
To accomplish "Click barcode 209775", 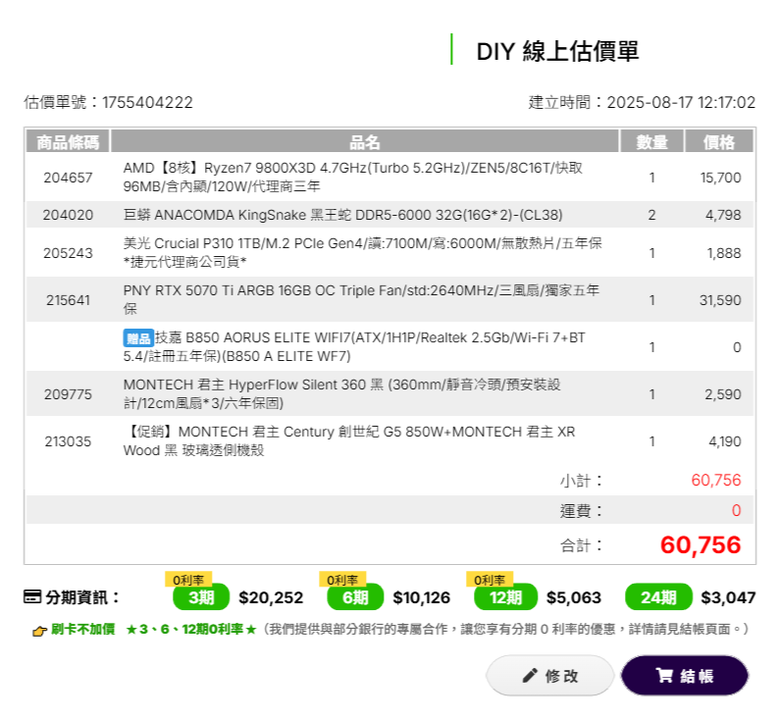I will coord(68,395).
